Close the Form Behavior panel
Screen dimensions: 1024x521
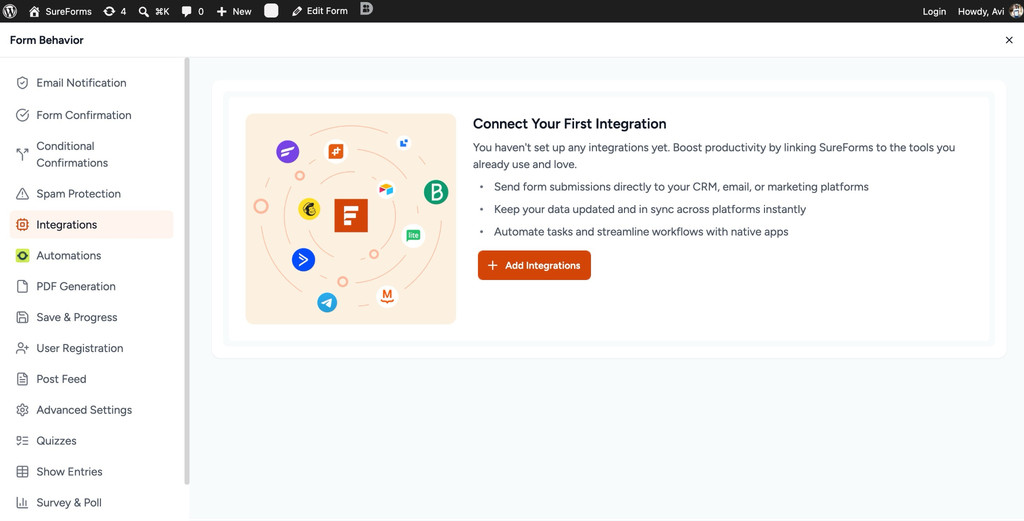click(1009, 40)
